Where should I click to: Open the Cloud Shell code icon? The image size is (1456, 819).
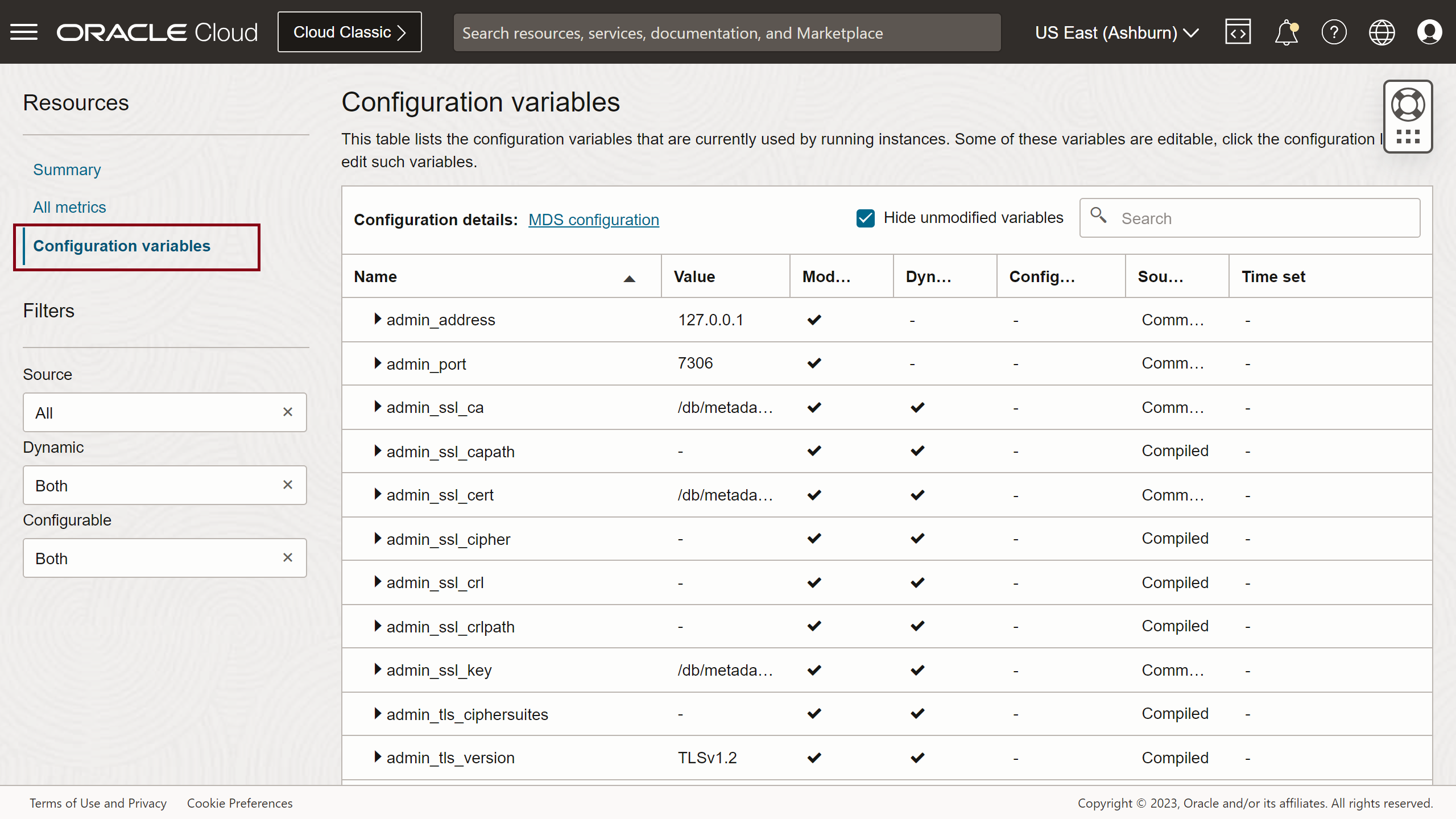[1238, 32]
